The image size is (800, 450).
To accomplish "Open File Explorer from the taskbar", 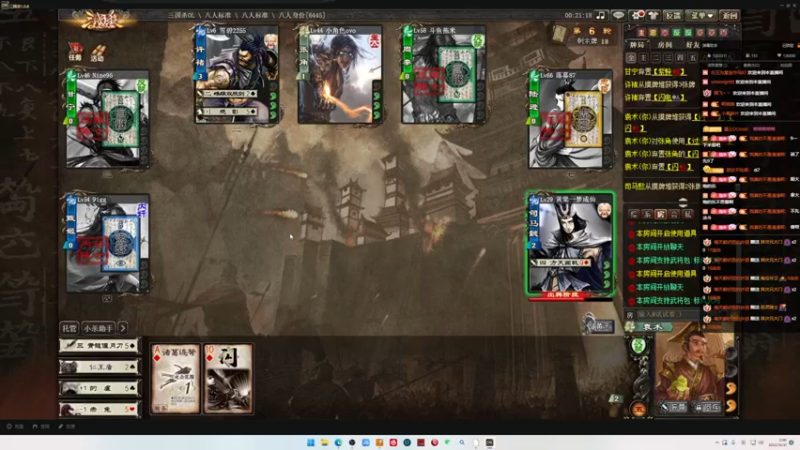I will [x=324, y=442].
